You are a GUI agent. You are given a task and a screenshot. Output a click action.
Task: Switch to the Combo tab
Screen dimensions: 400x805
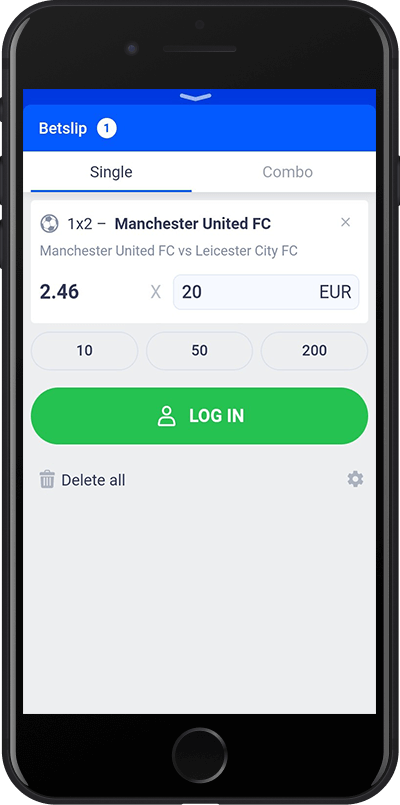288,172
